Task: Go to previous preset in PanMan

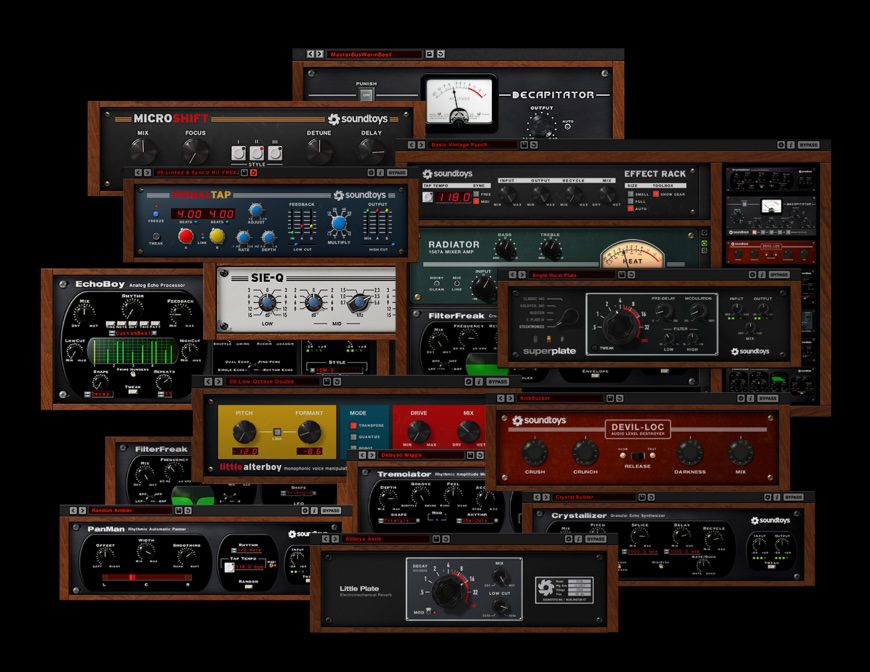Action: point(73,511)
